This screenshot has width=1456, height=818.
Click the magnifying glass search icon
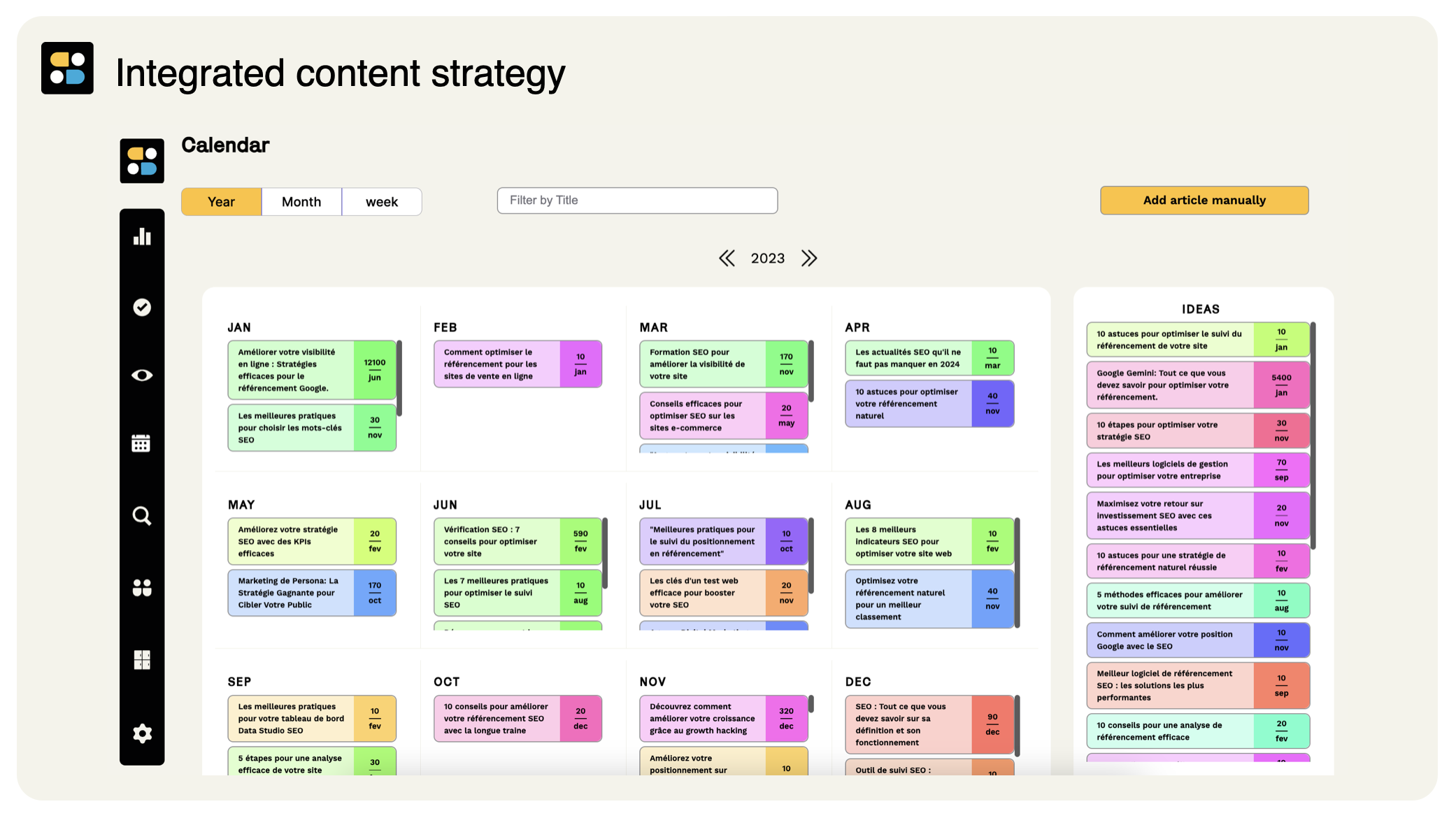click(142, 516)
